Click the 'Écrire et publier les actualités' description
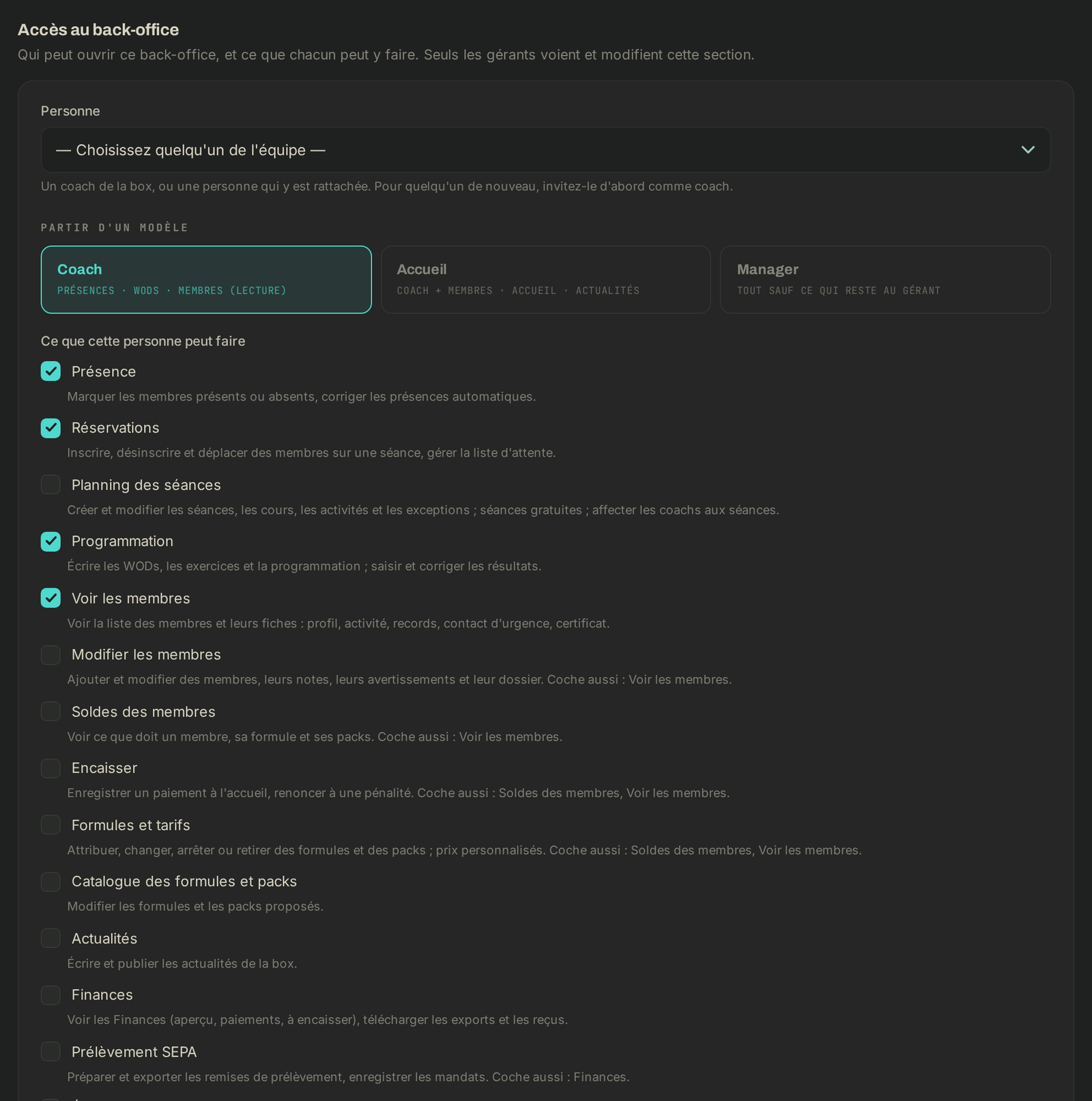This screenshot has width=1092, height=1101. (x=182, y=963)
